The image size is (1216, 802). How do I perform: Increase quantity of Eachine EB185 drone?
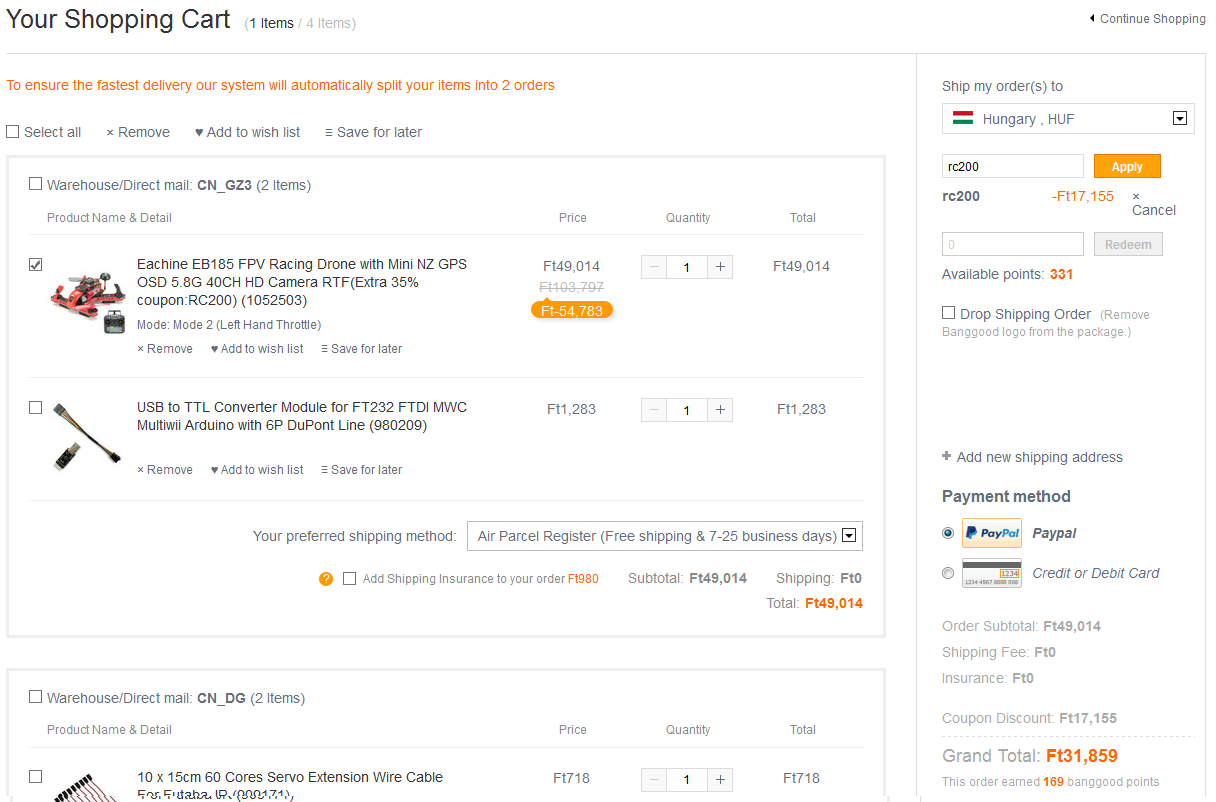(720, 267)
